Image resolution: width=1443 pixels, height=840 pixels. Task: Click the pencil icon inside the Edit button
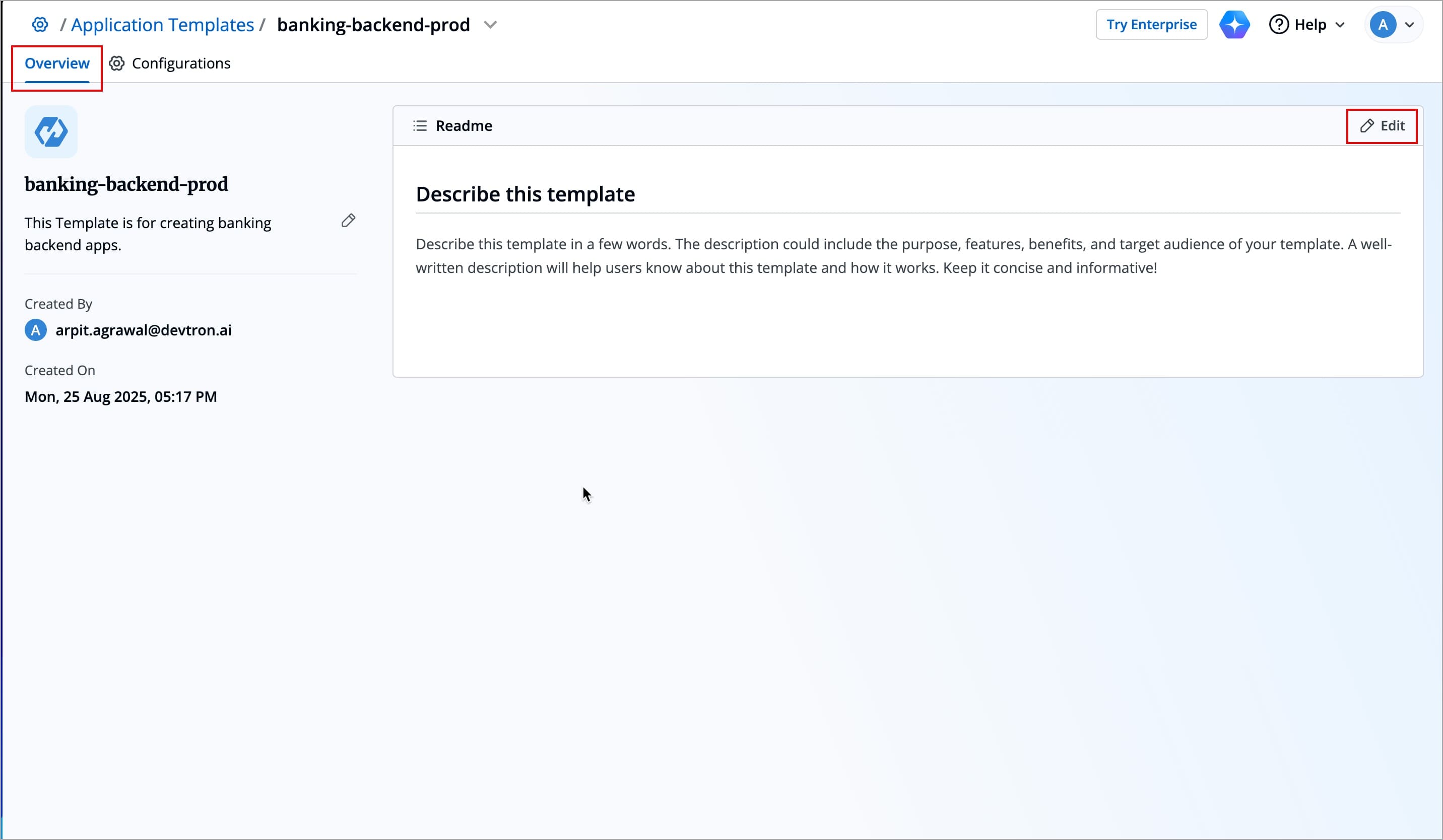click(x=1367, y=125)
